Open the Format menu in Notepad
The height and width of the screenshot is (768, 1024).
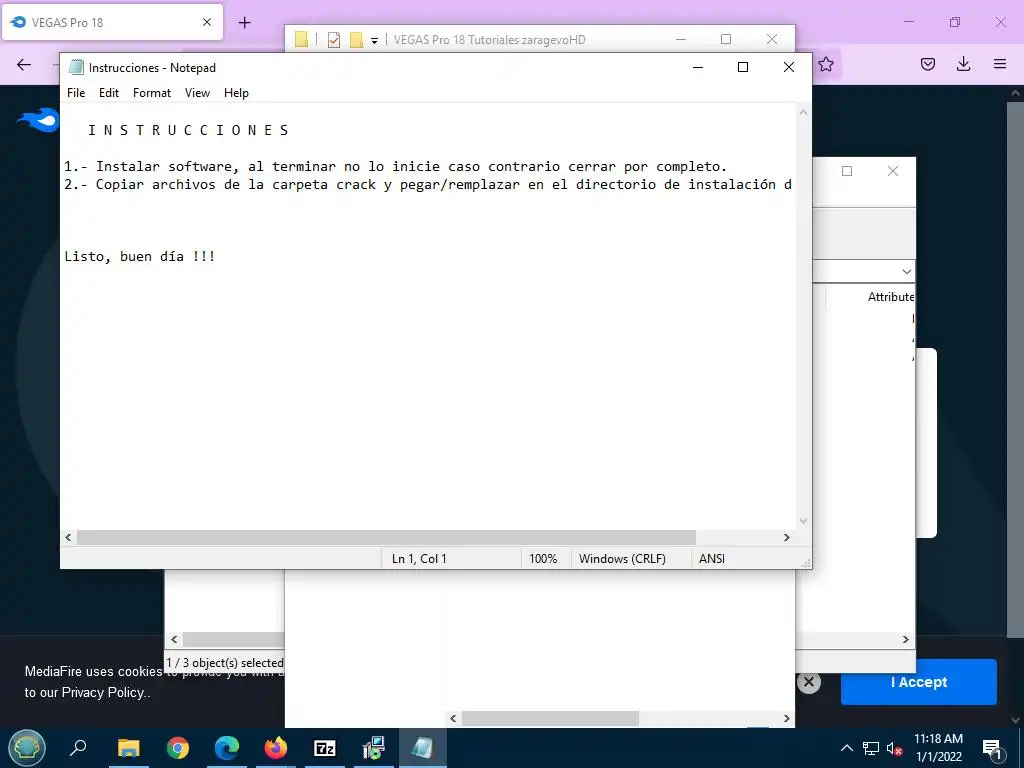click(x=152, y=93)
